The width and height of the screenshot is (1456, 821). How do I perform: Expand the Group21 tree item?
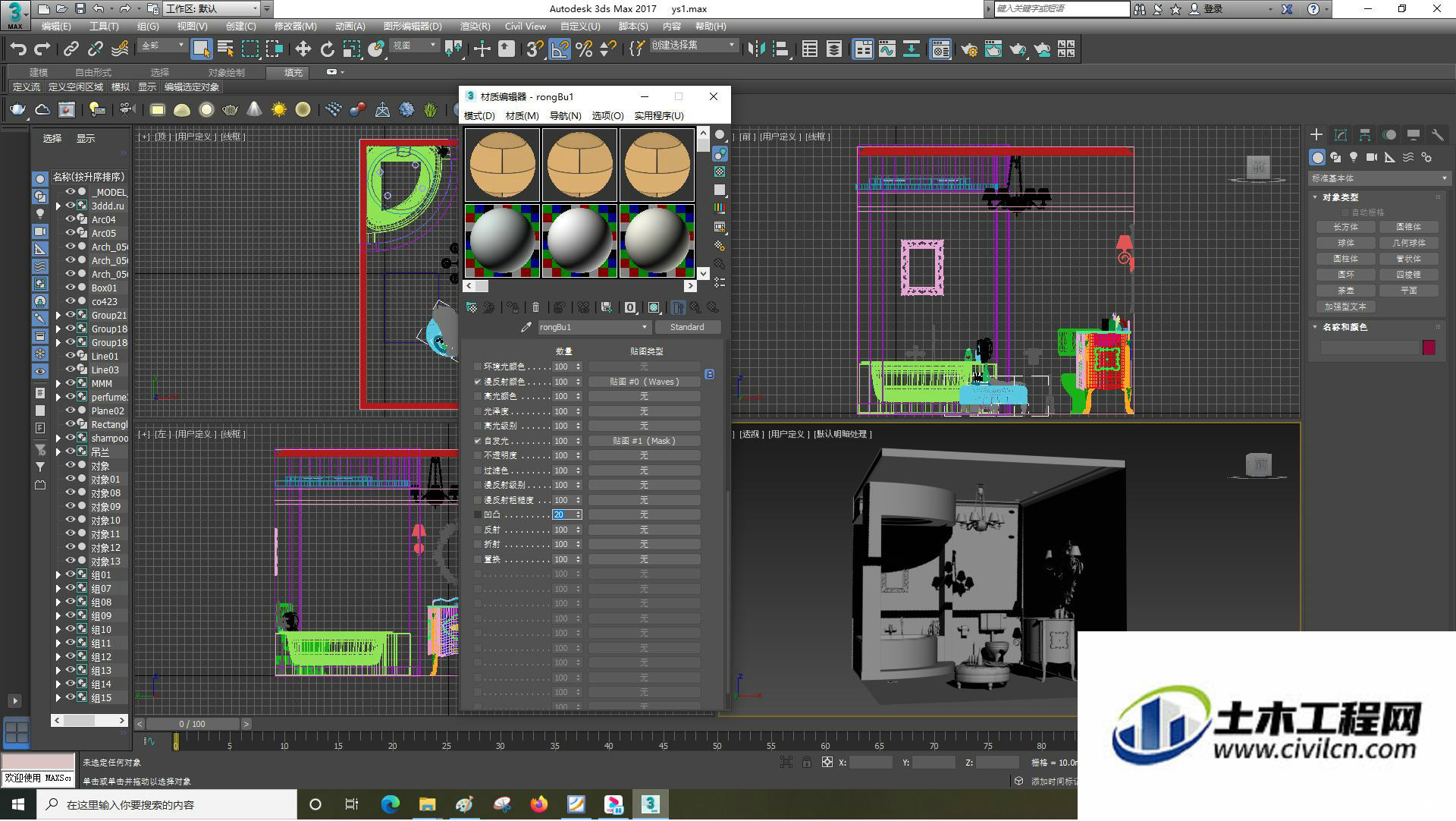point(58,315)
